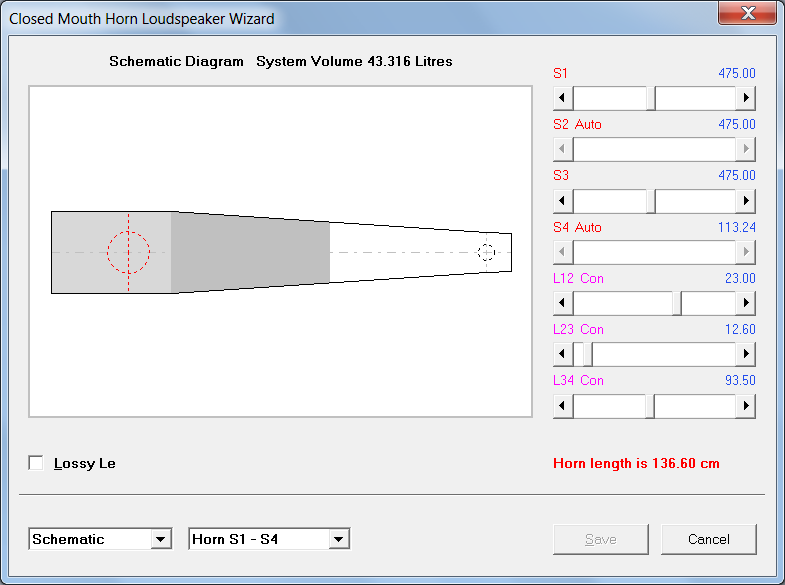Close the Closed Mouth Horn Loudspeaker Wizard
785x585 pixels.
tap(747, 13)
